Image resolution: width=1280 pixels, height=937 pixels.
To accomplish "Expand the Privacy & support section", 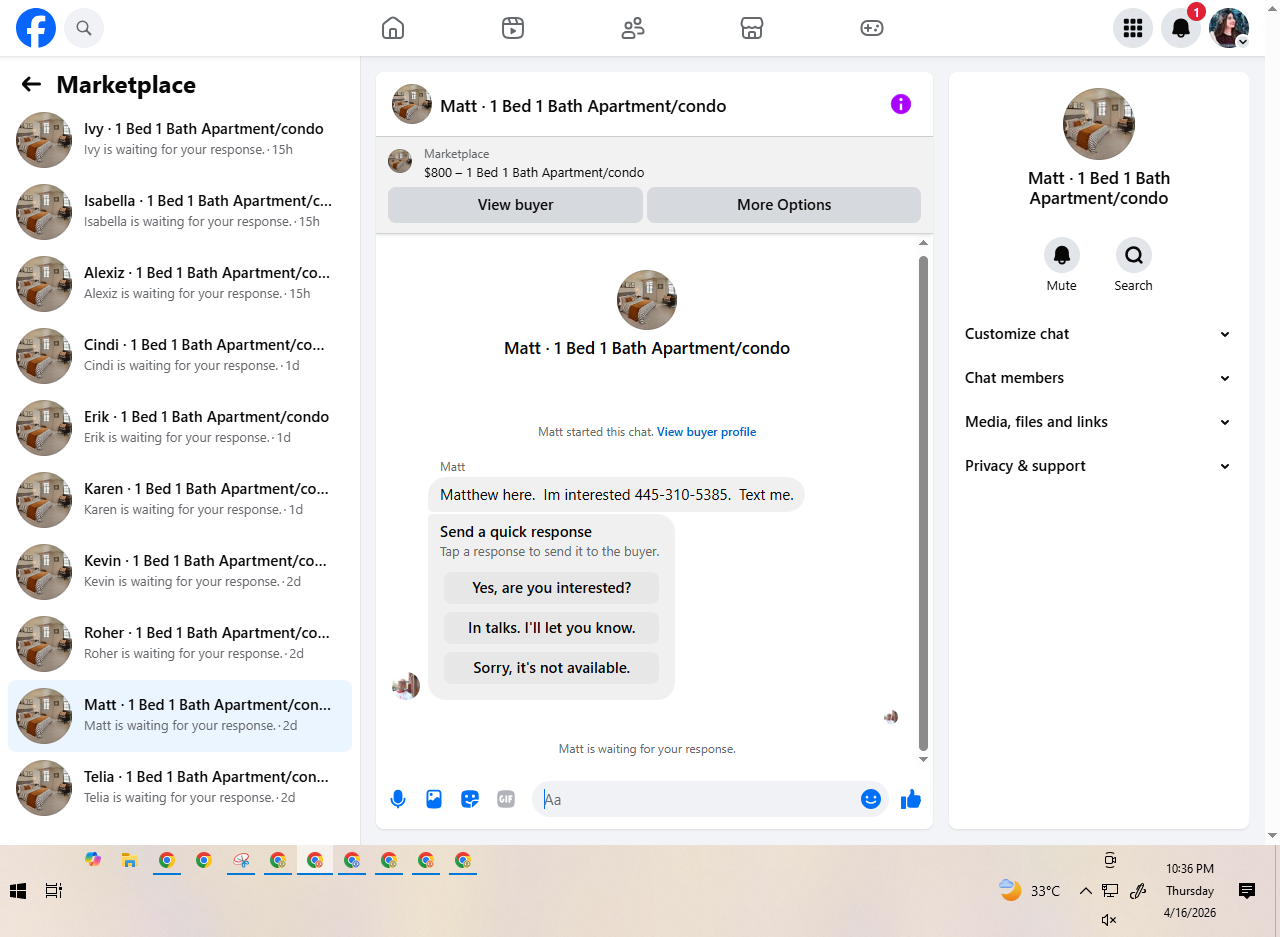I will [1098, 466].
